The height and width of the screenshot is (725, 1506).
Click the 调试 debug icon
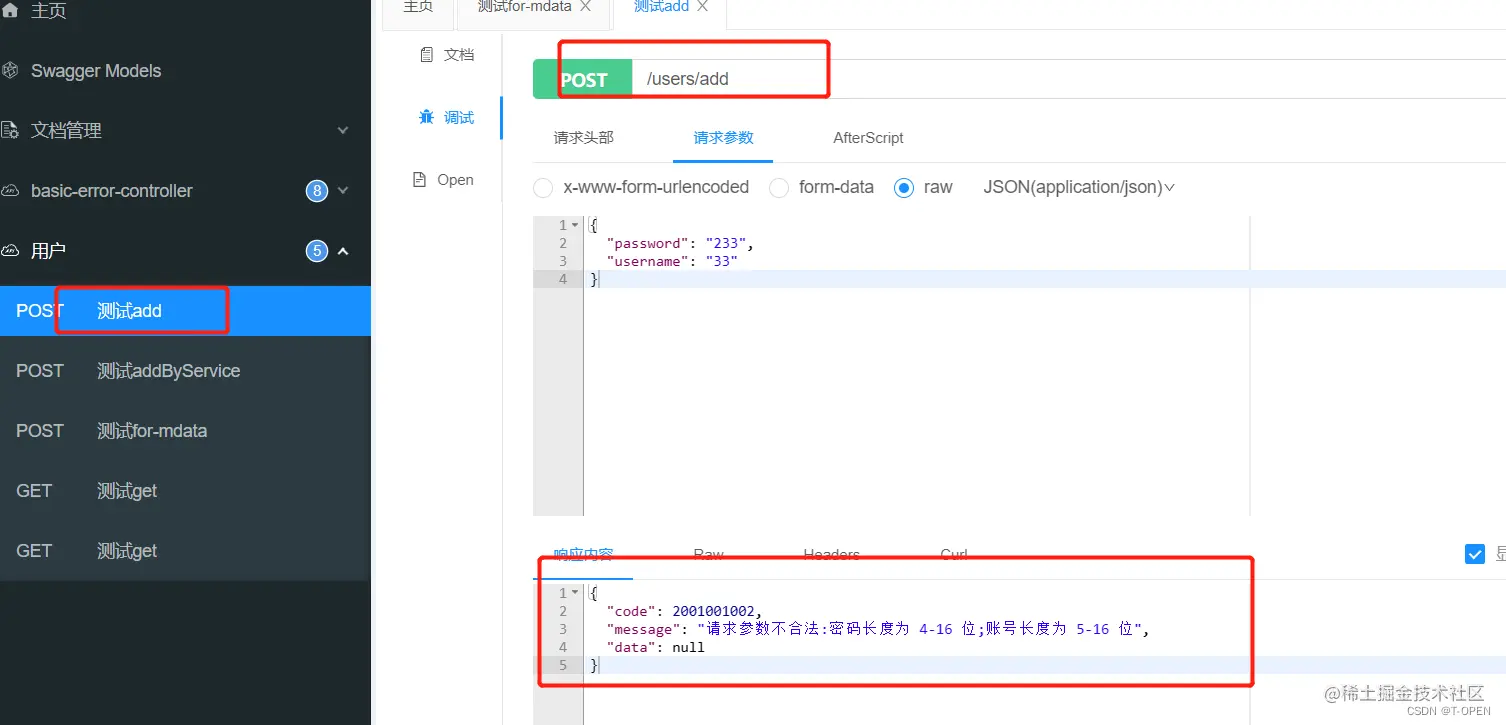click(426, 117)
